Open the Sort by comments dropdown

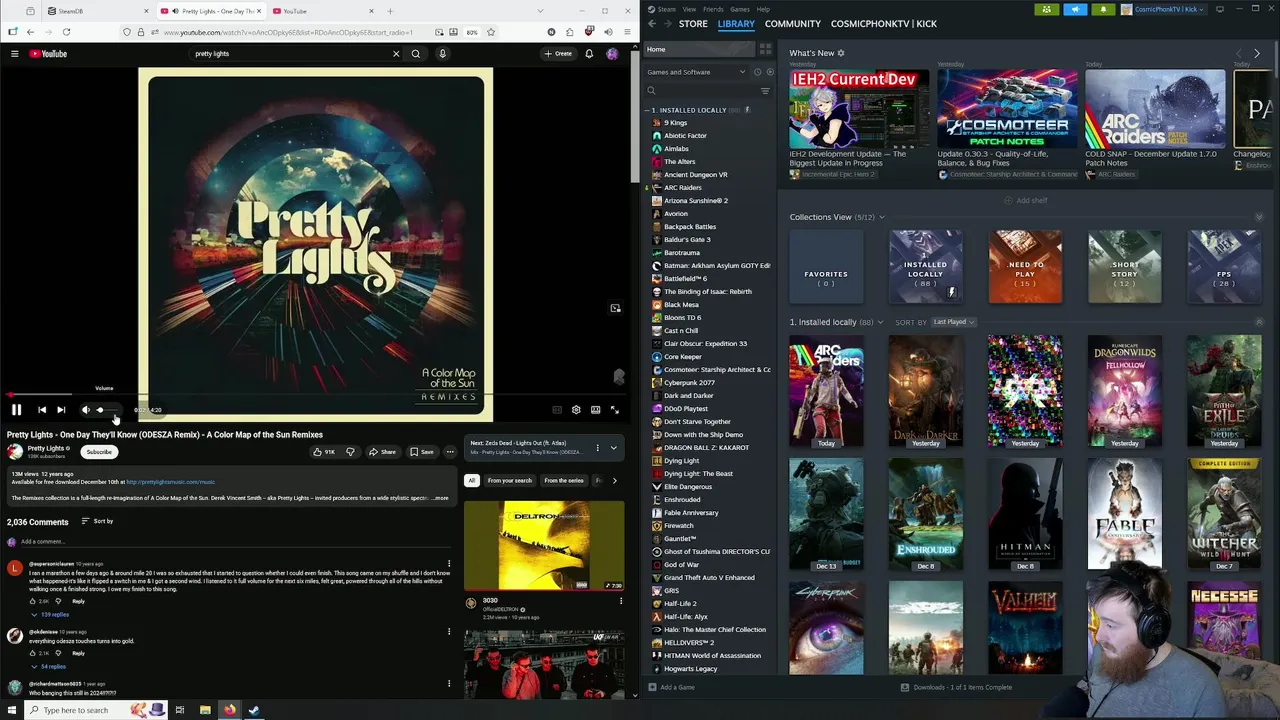[97, 522]
